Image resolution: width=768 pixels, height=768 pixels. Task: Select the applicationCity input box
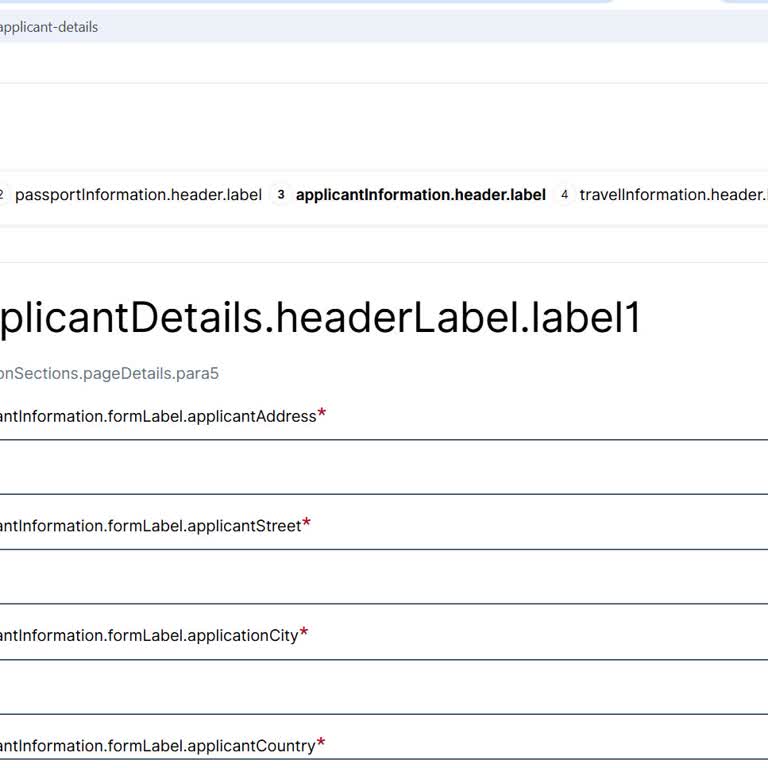pos(384,687)
